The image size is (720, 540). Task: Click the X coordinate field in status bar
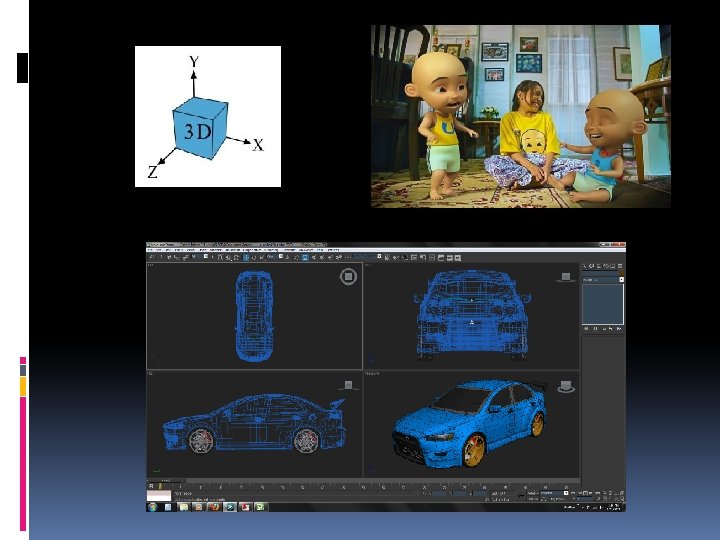point(439,494)
